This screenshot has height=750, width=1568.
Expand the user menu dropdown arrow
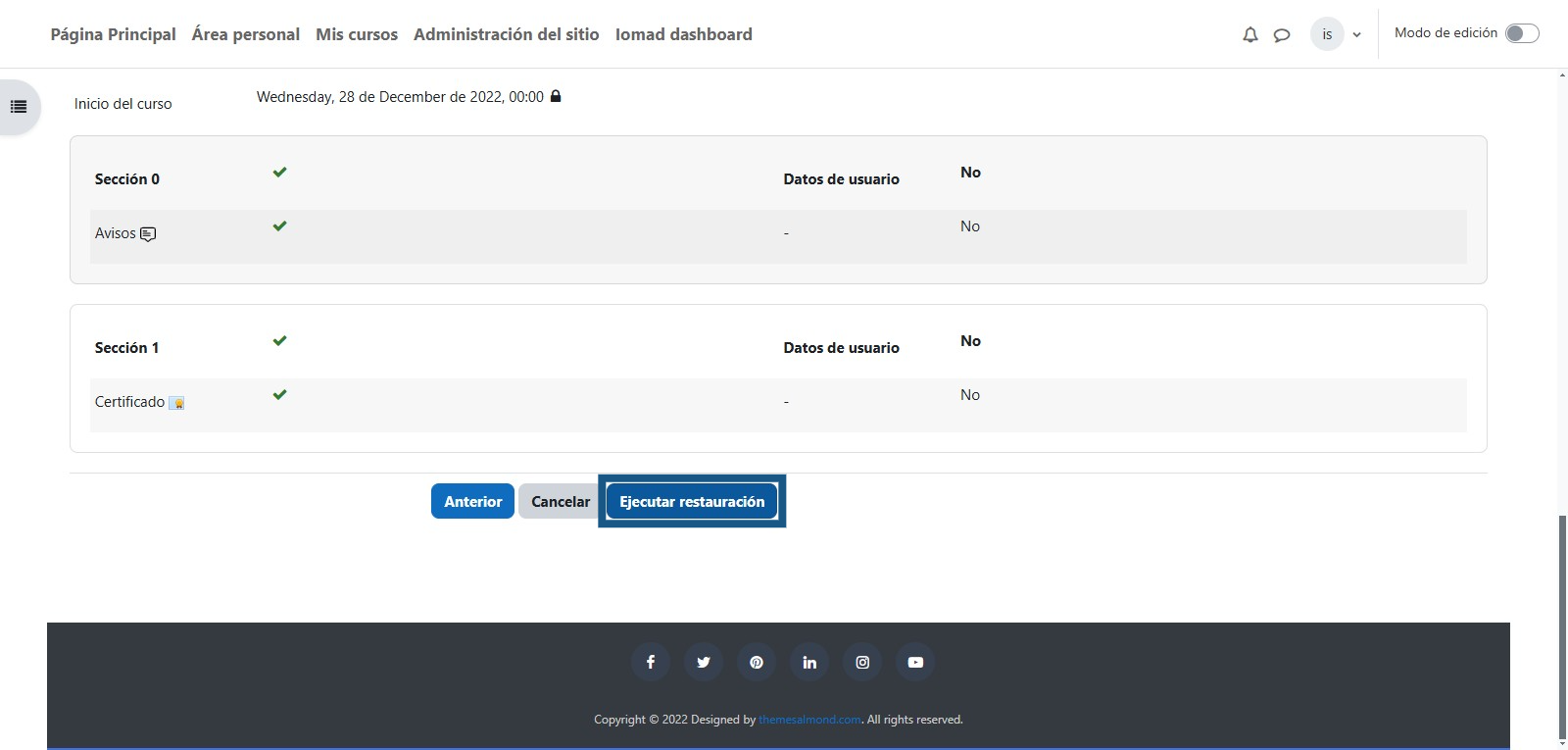point(1356,35)
